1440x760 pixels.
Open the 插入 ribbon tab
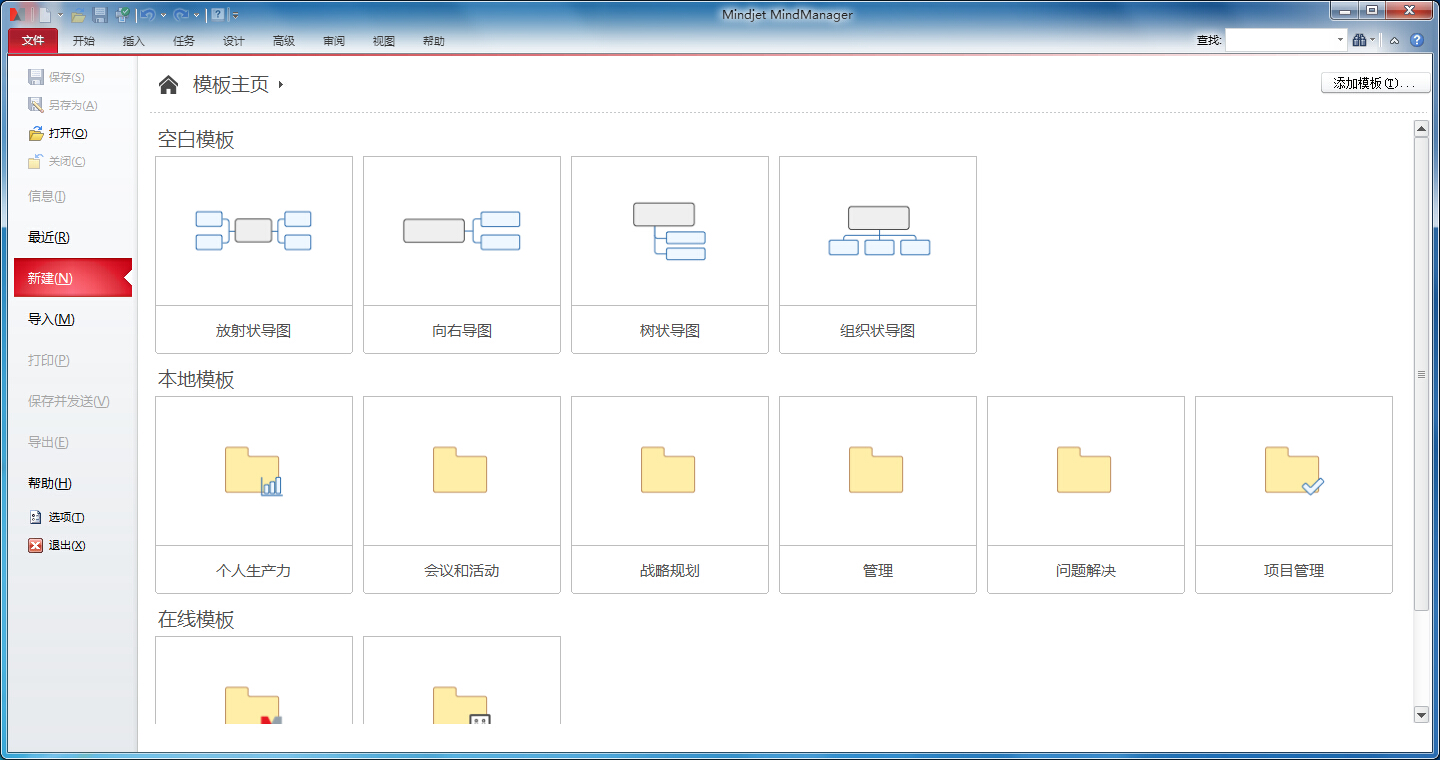tap(133, 41)
